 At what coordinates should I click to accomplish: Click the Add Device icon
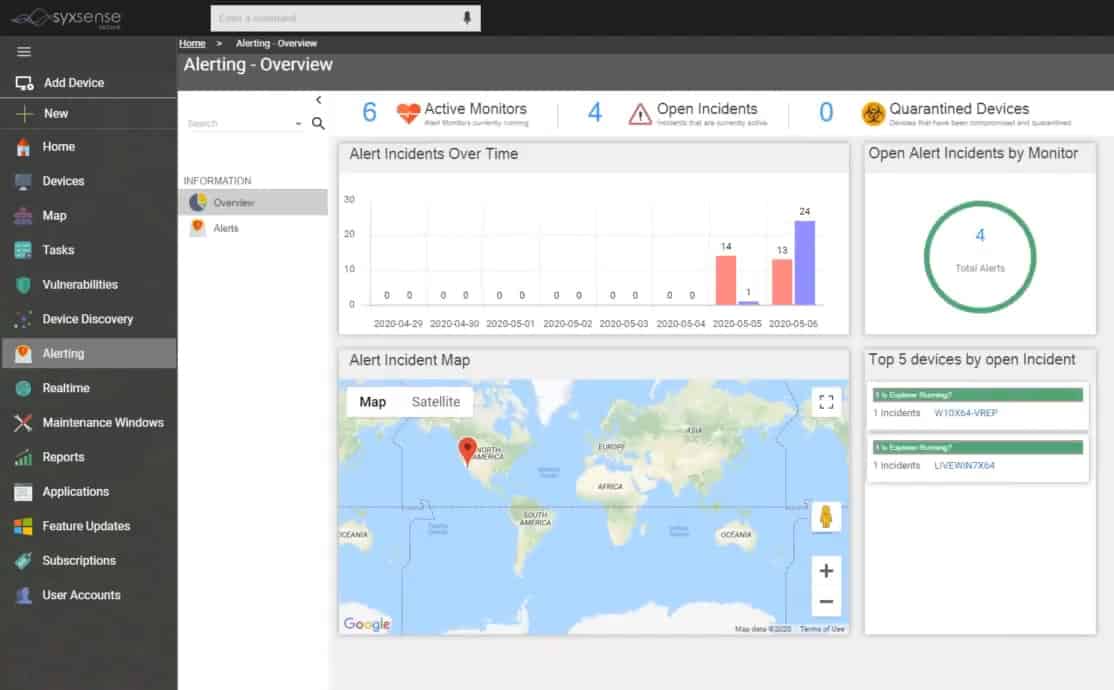click(24, 83)
